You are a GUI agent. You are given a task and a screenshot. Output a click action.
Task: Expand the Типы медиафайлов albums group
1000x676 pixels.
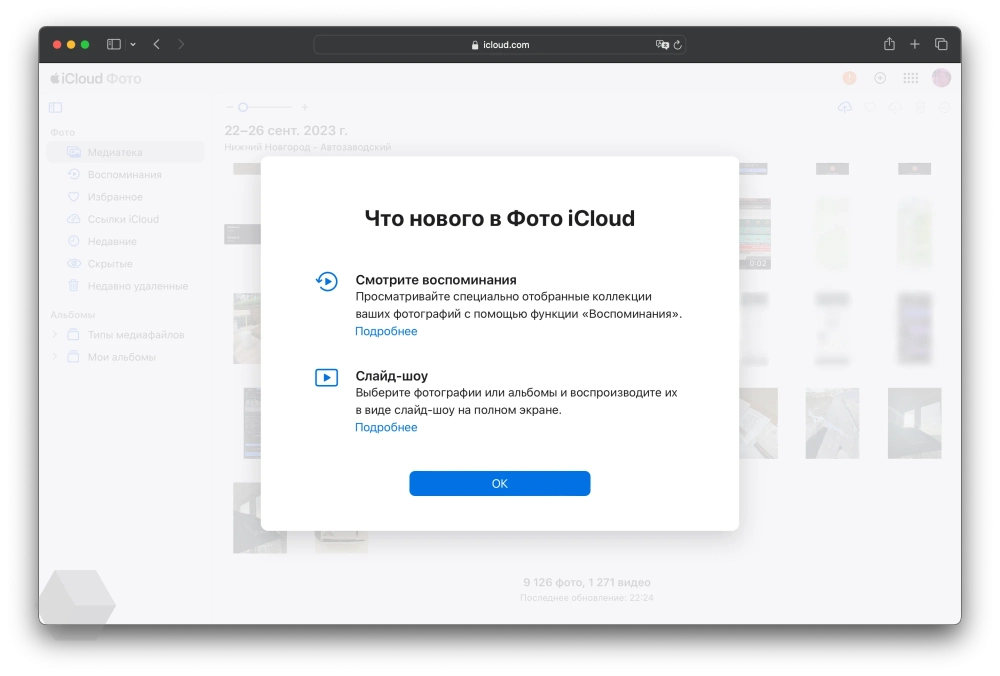point(55,335)
